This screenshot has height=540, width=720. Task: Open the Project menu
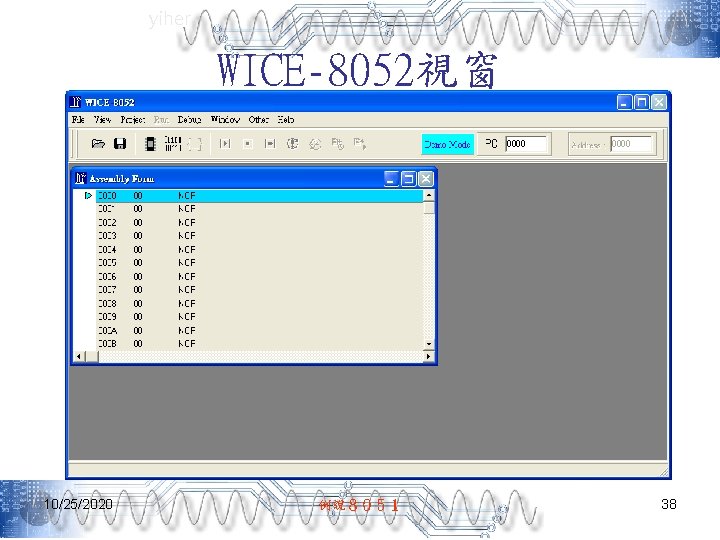(133, 119)
